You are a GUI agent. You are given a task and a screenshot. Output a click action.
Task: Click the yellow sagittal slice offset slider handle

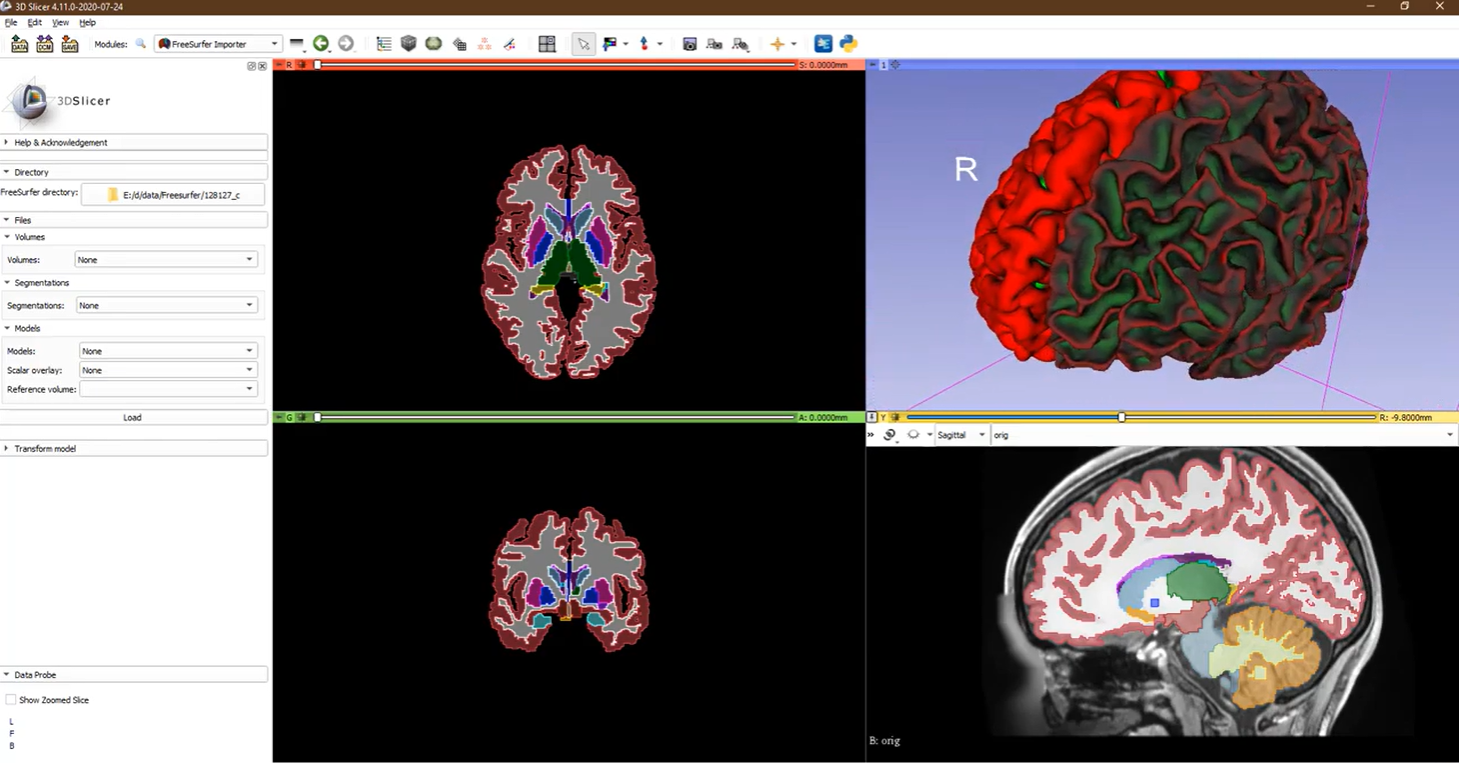click(1121, 417)
